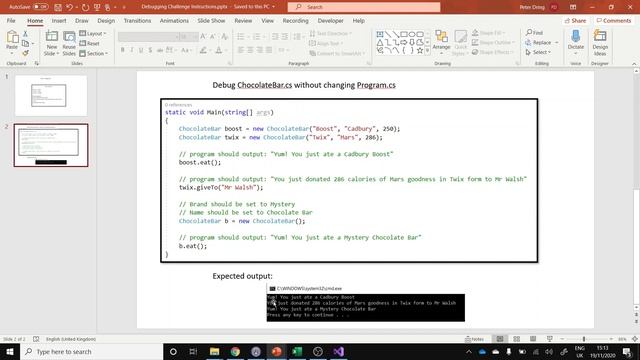Select slide 2 thumbnail
Image resolution: width=640 pixels, height=360 pixels.
click(51, 145)
